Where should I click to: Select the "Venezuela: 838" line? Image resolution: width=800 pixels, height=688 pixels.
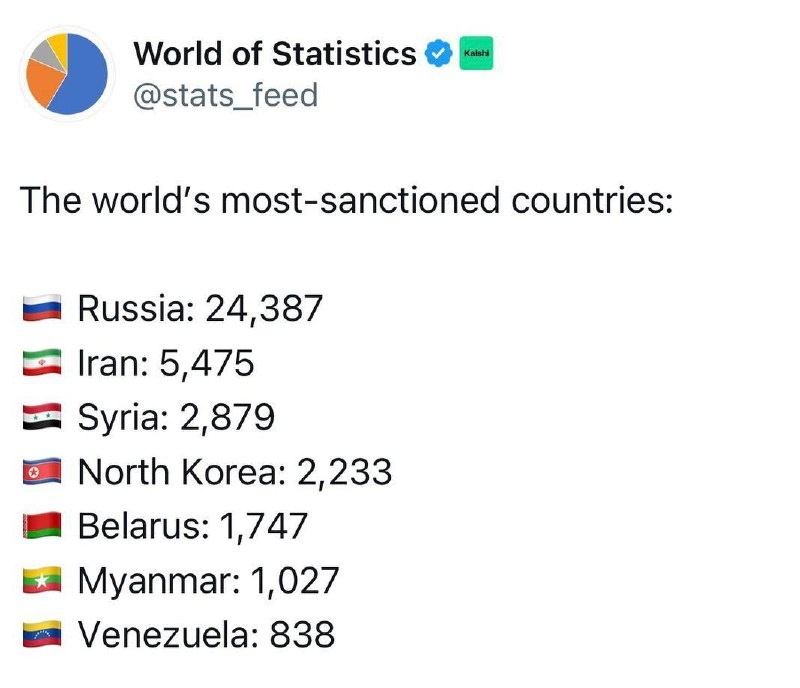pyautogui.click(x=205, y=634)
